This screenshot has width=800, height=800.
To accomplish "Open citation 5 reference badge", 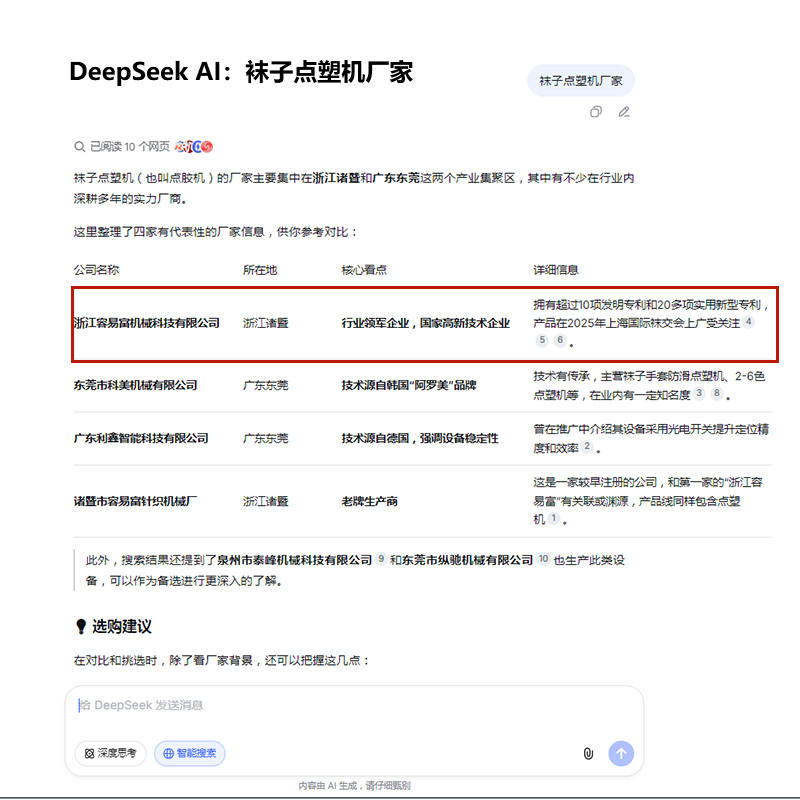I will 542,340.
